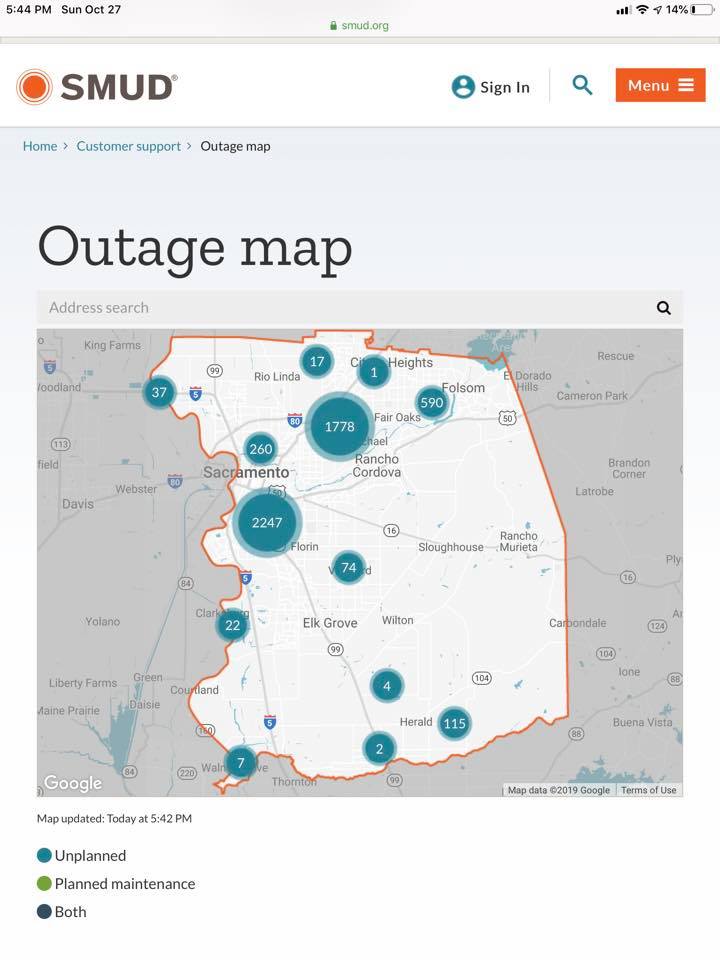Image resolution: width=720 pixels, height=960 pixels.
Task: Click the 37 outage cluster marker
Action: [x=159, y=392]
